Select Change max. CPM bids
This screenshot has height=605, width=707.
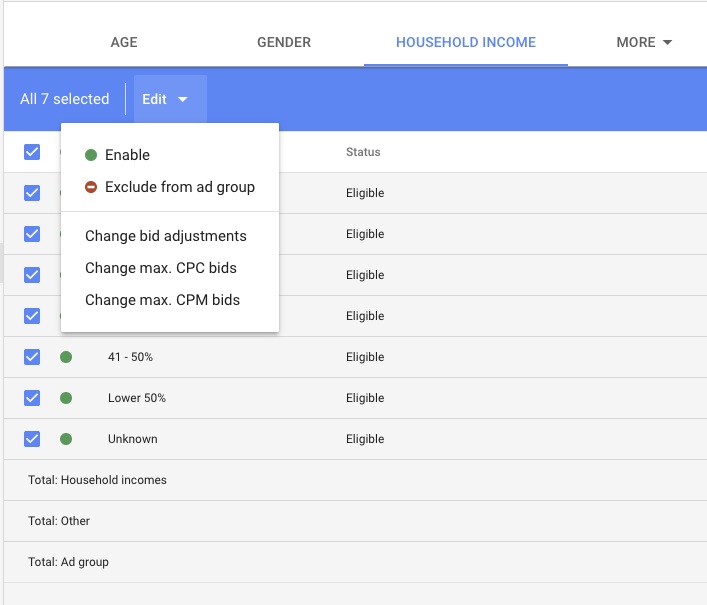[x=162, y=300]
